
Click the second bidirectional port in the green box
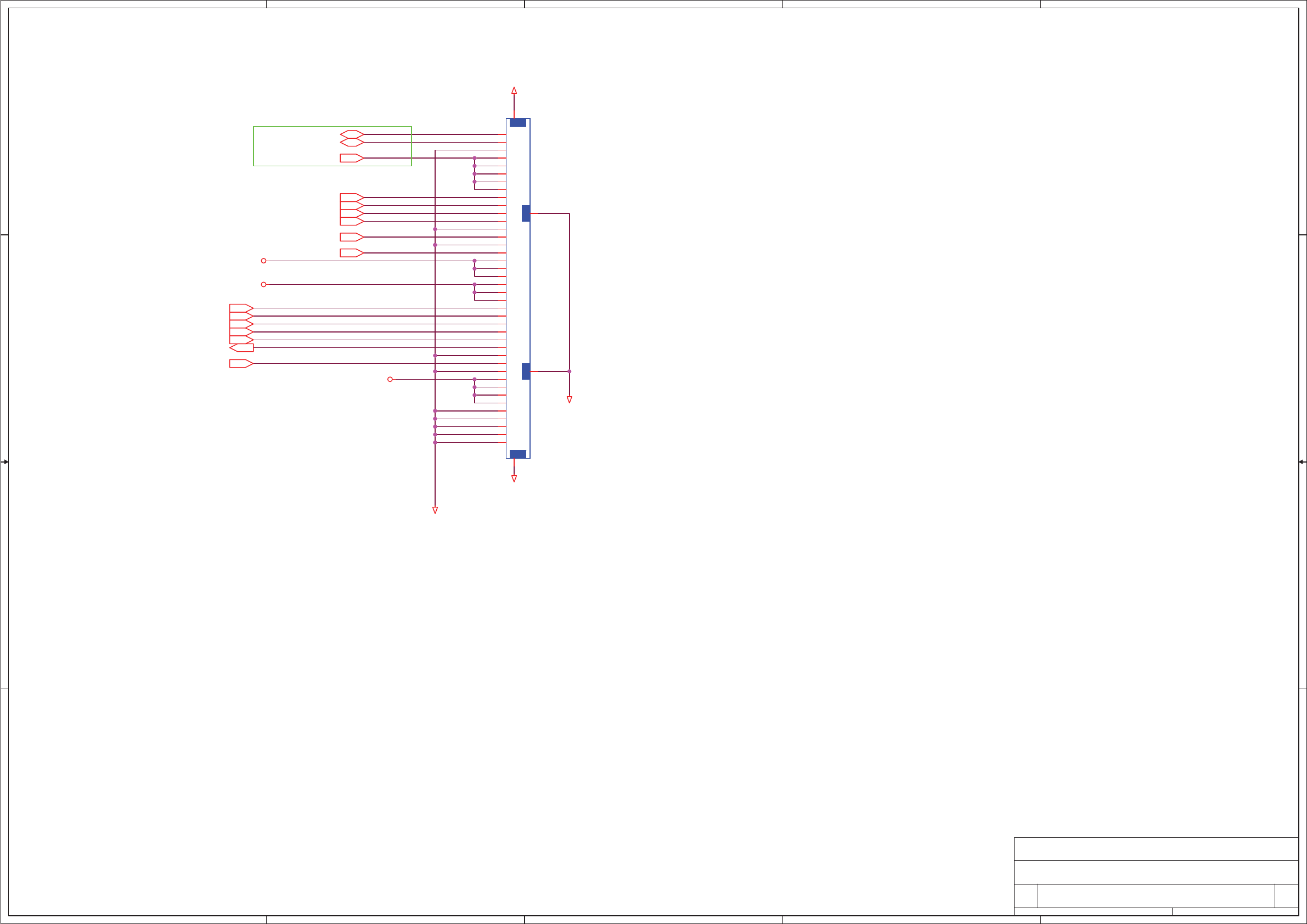tap(352, 142)
